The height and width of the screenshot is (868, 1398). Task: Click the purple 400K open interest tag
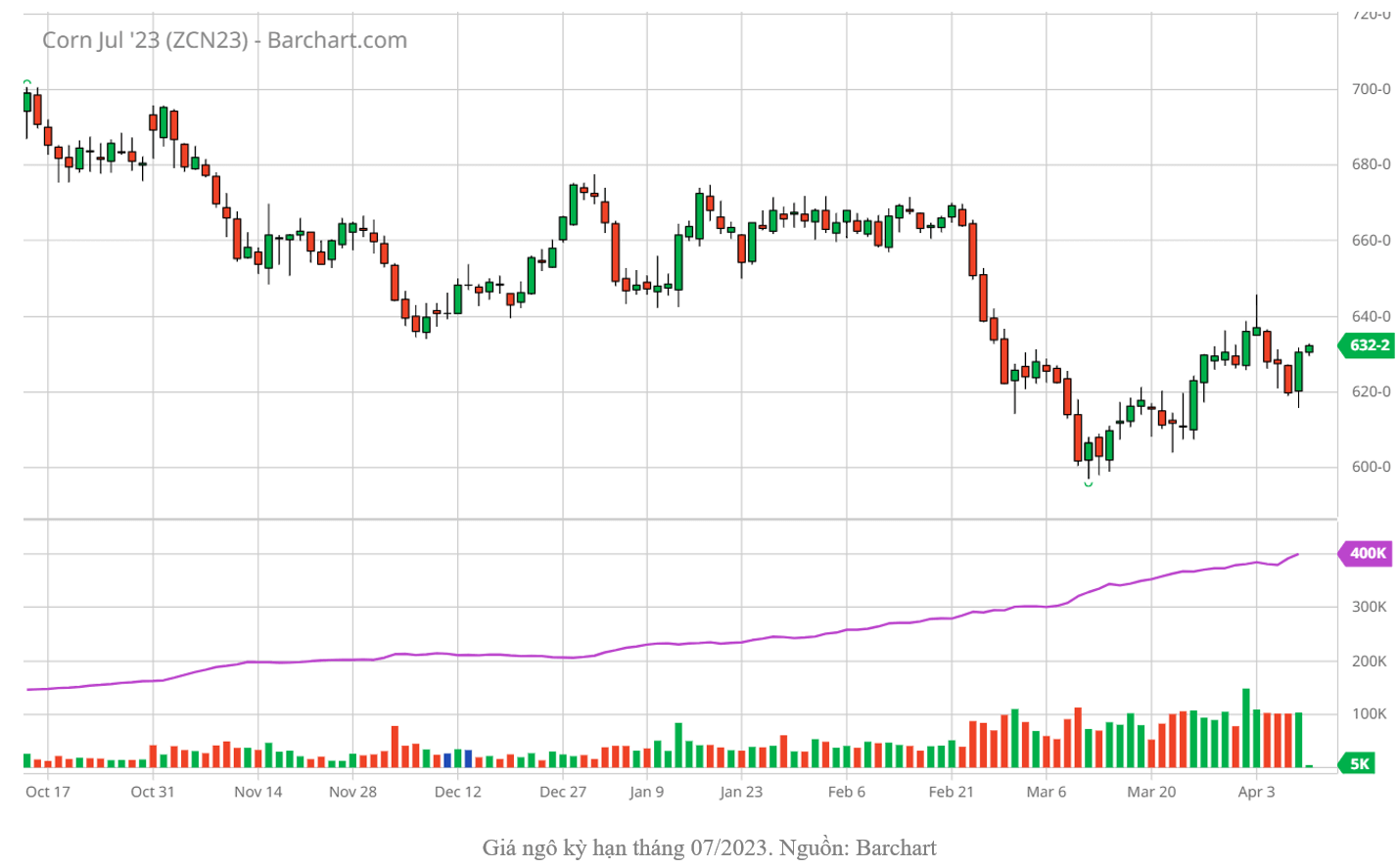click(1366, 554)
